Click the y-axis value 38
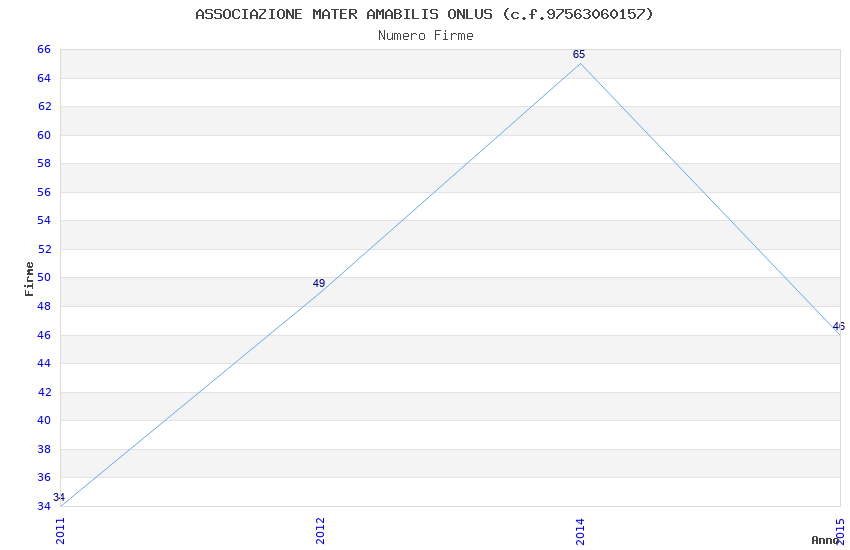The image size is (850, 550). (x=44, y=449)
